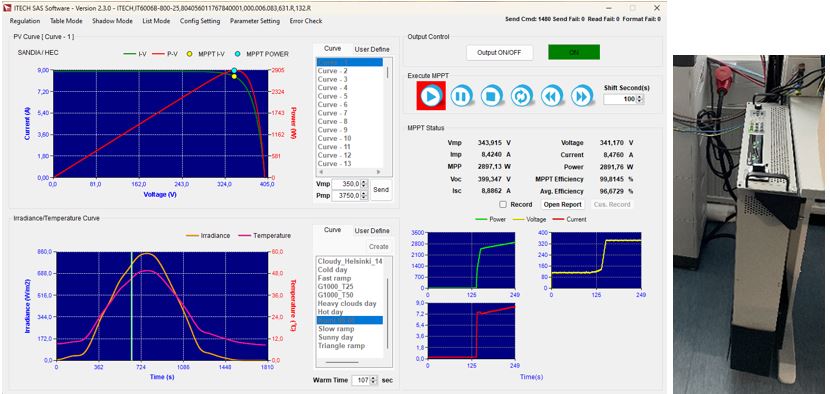830x394 pixels.
Task: Open the Parameter Setting menu
Action: pyautogui.click(x=255, y=21)
